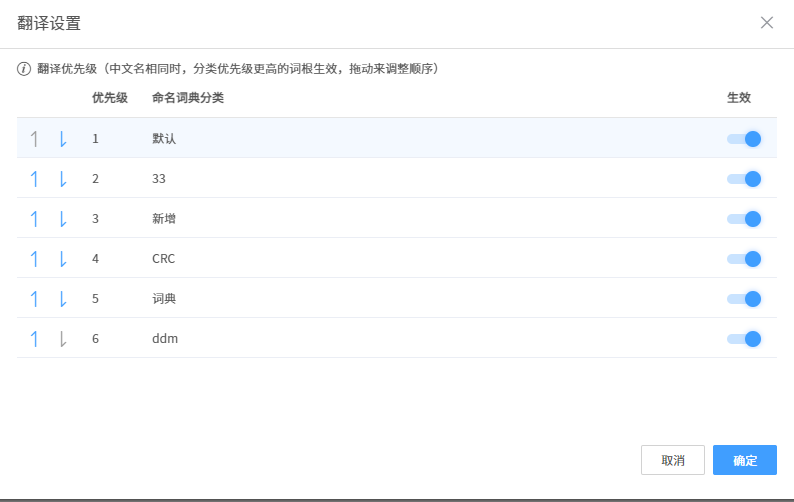Select the 新增 category name
Screen dimensions: 794x502
coord(164,218)
